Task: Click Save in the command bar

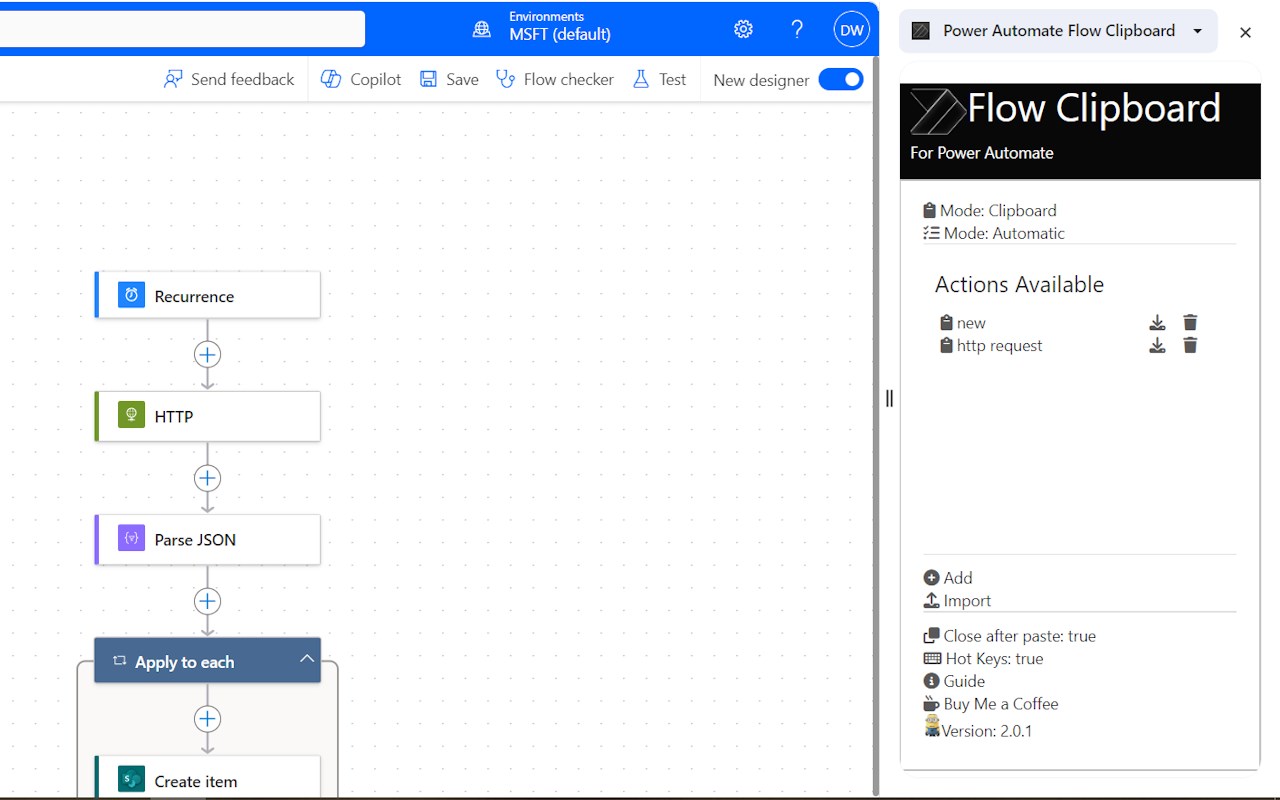Action: pyautogui.click(x=449, y=80)
